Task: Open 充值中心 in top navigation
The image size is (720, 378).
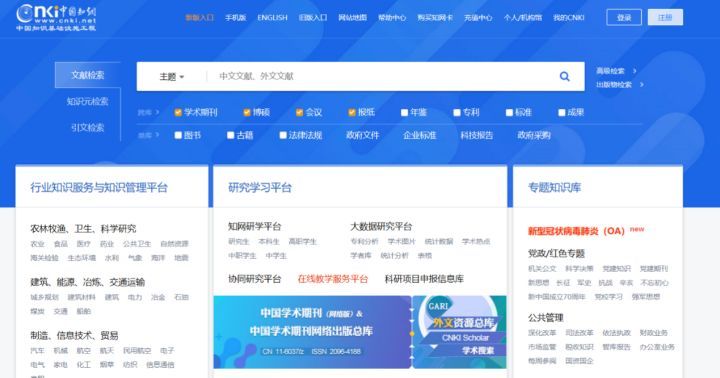Action: pyautogui.click(x=478, y=17)
